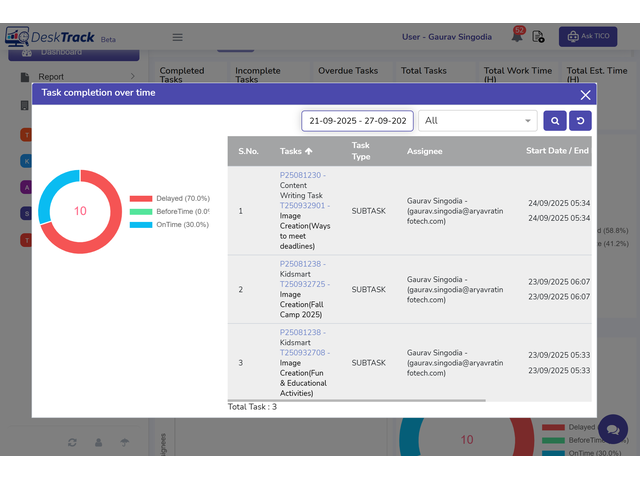
Task: Click the hamburger menu icon
Action: (x=177, y=37)
